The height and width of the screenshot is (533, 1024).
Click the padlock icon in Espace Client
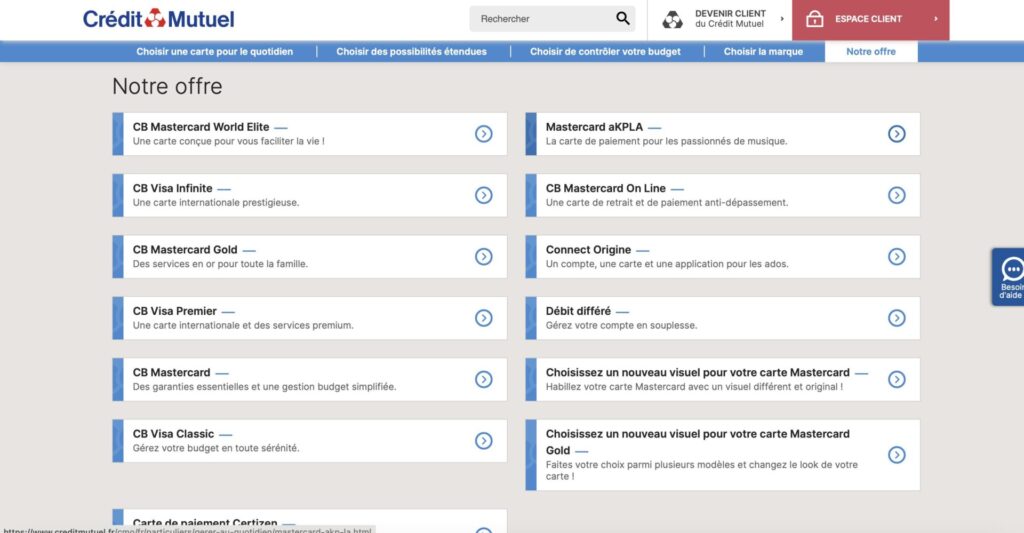[814, 19]
